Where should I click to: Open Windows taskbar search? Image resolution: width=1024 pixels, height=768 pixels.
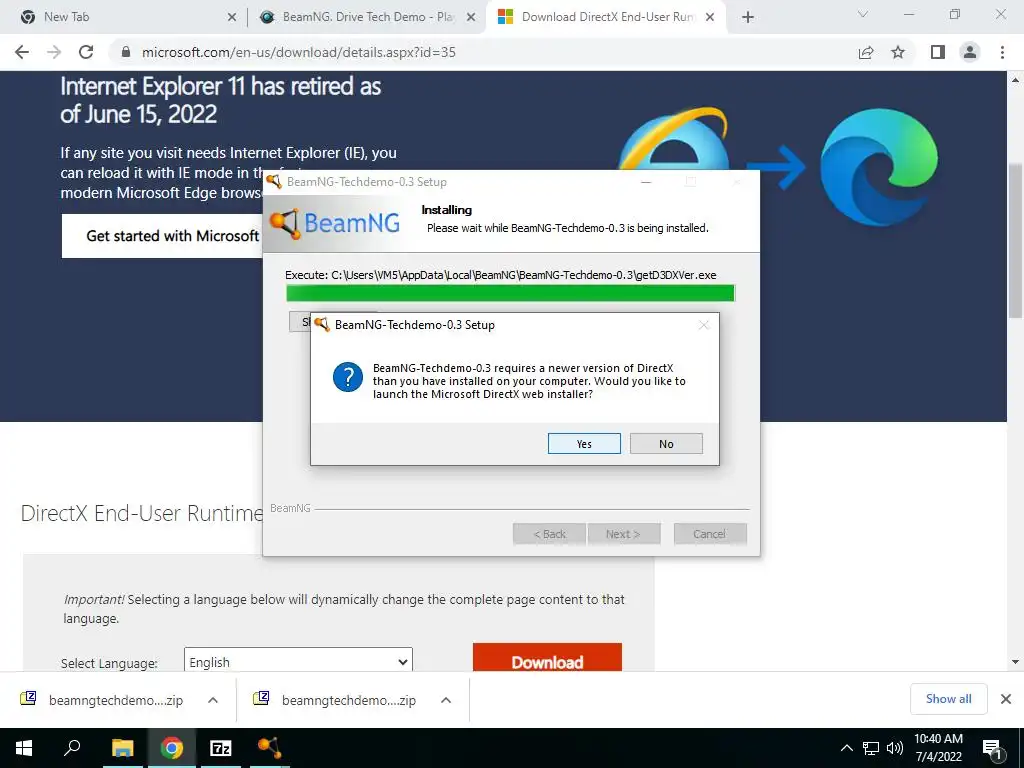72,748
